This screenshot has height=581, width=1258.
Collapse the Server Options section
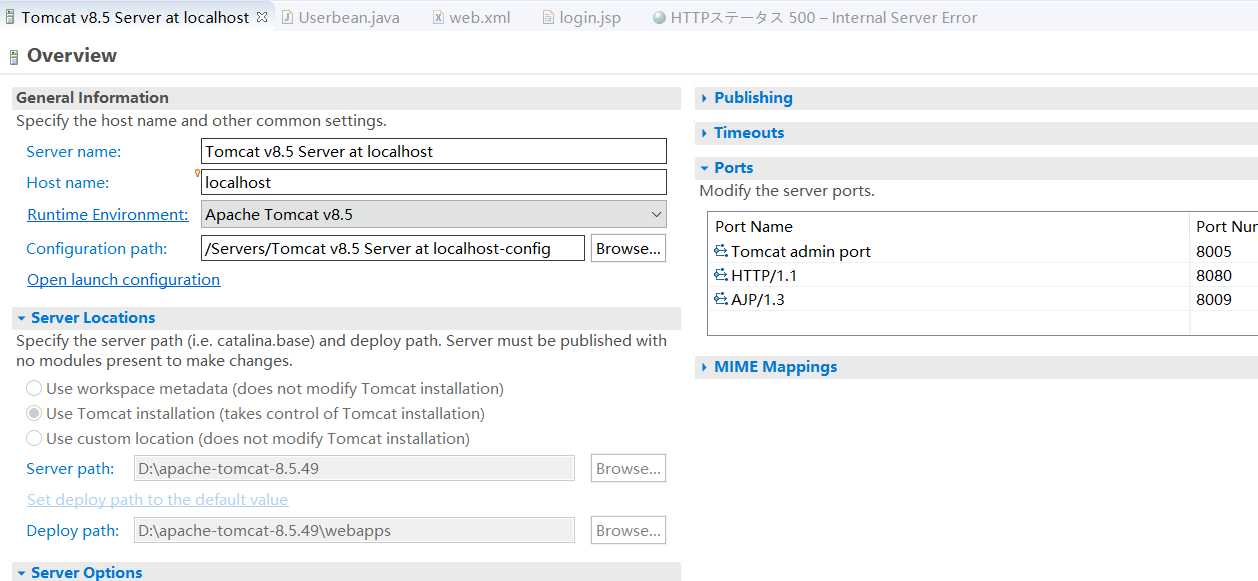click(x=21, y=573)
